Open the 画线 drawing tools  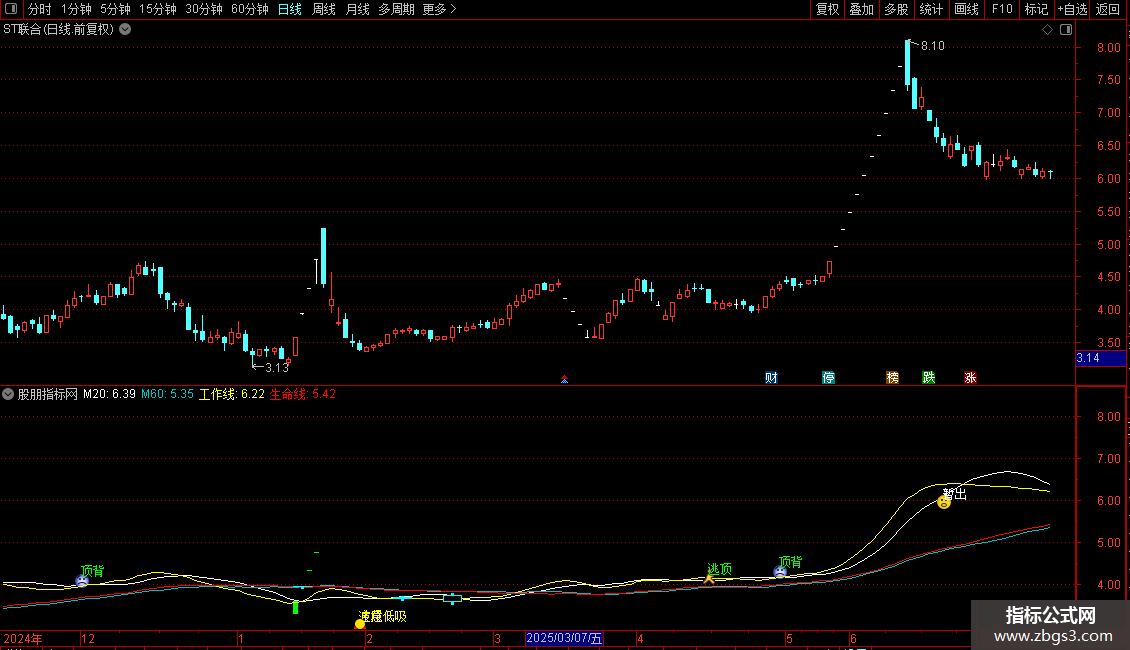(966, 9)
